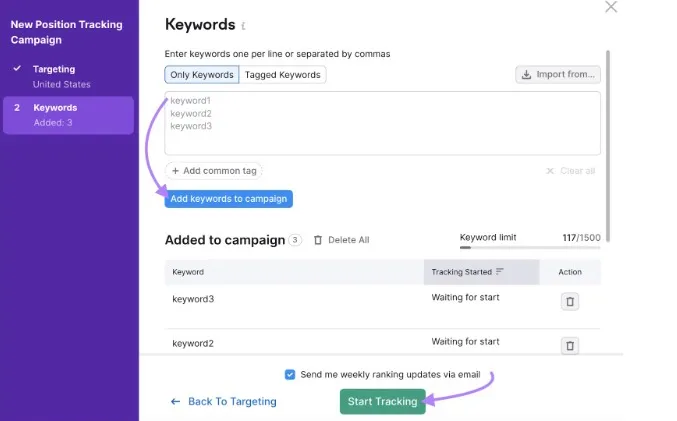The height and width of the screenshot is (421, 677).
Task: Toggle weekly ranking updates email checkbox
Action: [x=290, y=374]
